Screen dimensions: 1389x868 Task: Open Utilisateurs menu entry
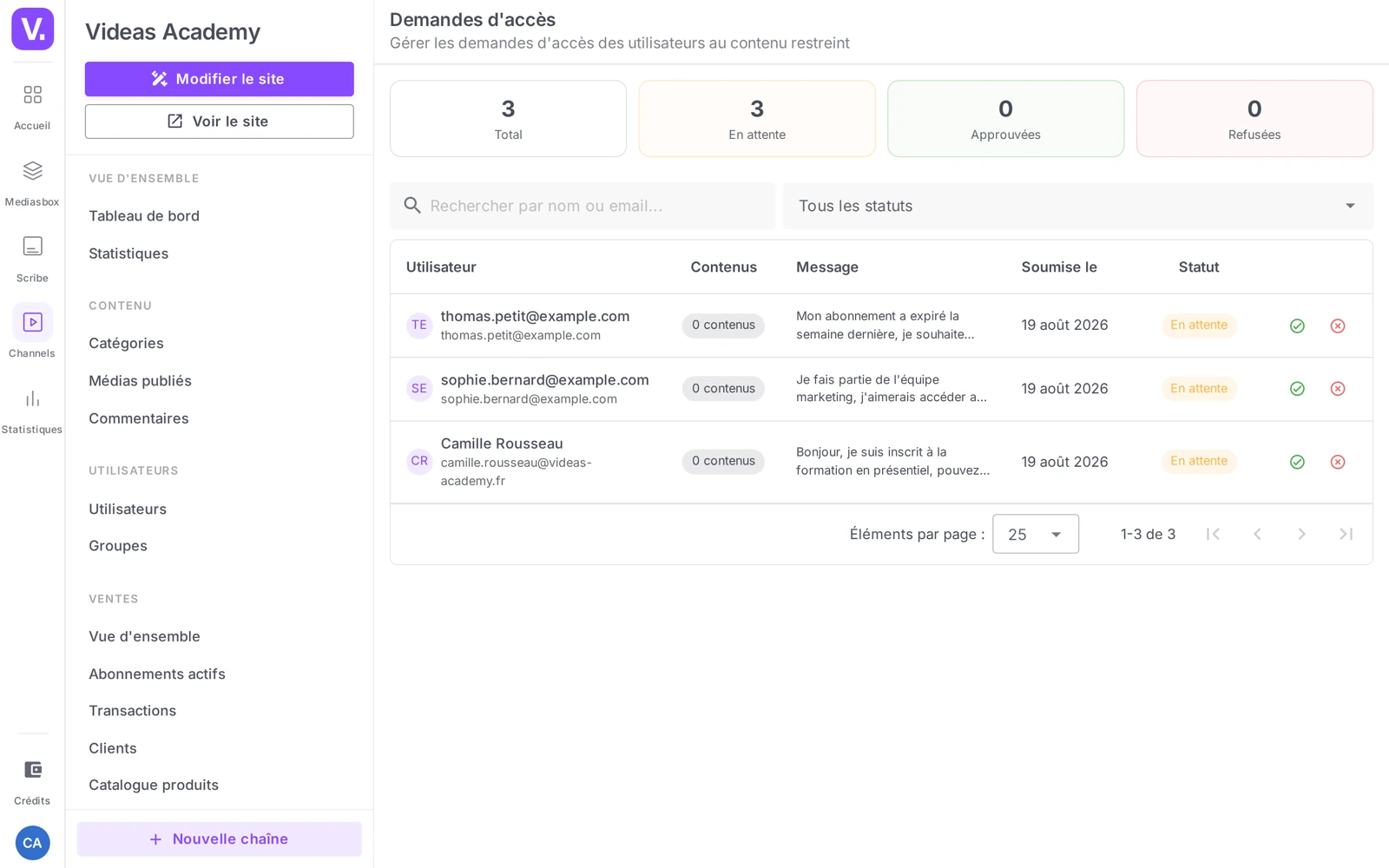(x=128, y=510)
